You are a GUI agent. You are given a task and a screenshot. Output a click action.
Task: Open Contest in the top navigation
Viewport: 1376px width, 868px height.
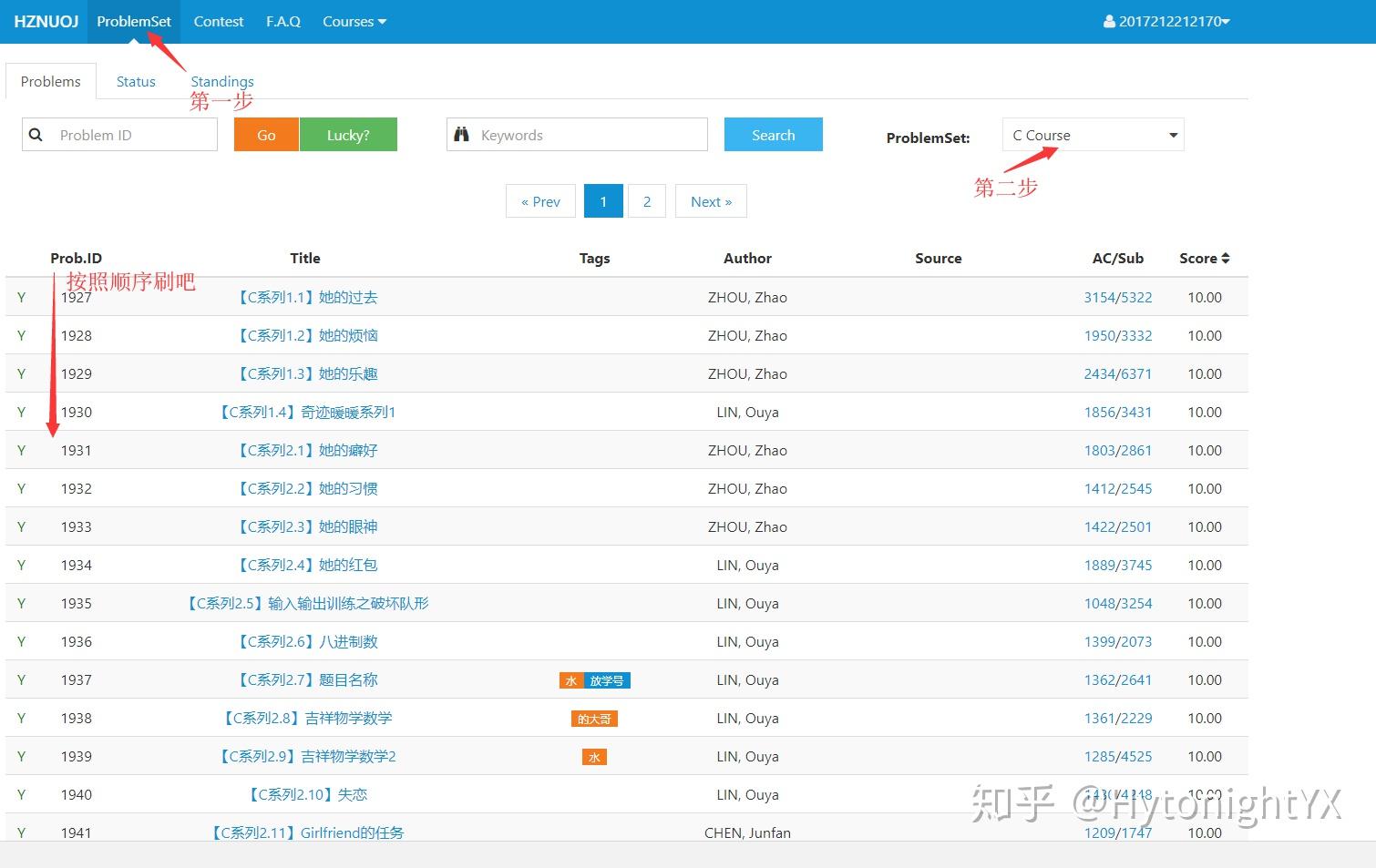tap(219, 22)
